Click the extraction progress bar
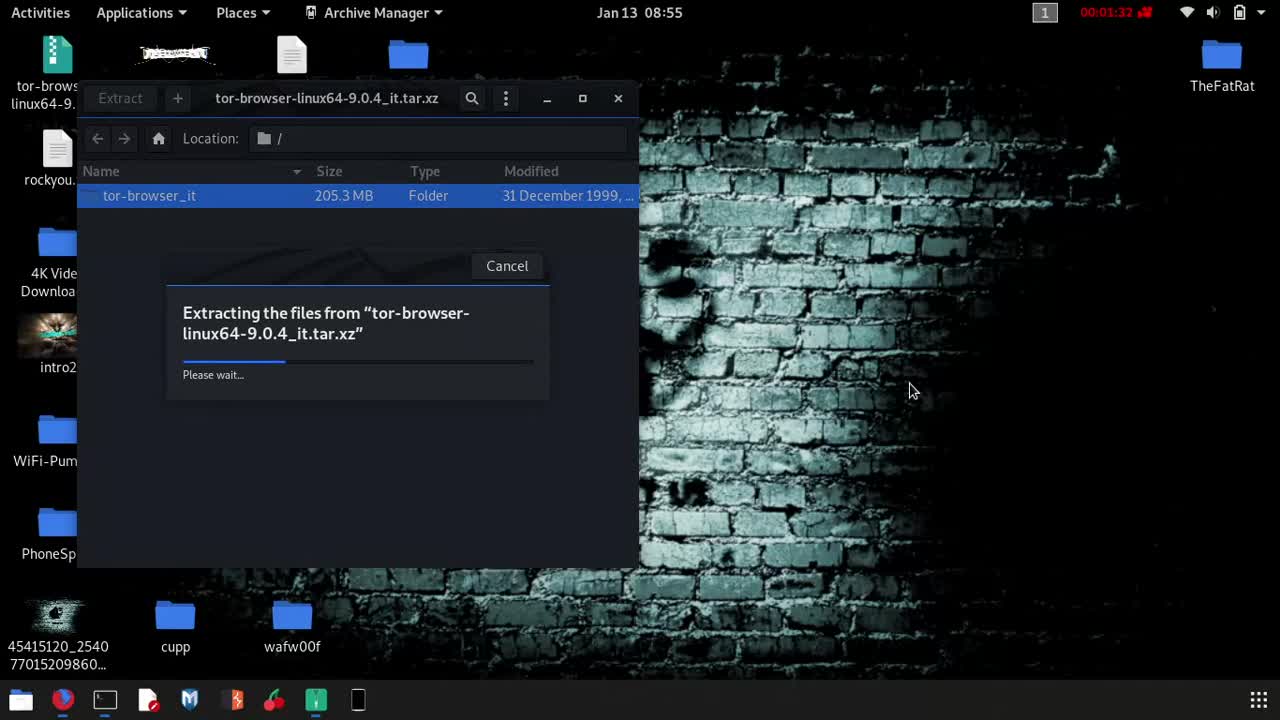 tap(358, 361)
